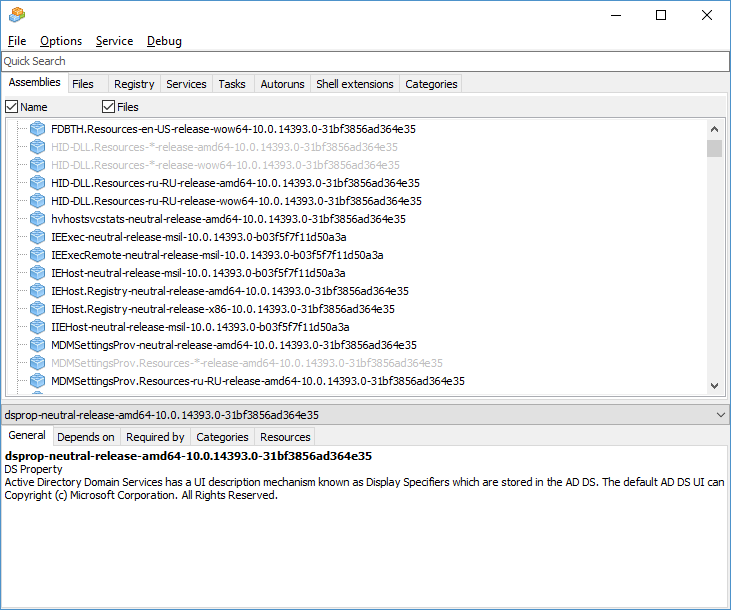Open the Service menu
The height and width of the screenshot is (610, 731).
pyautogui.click(x=114, y=41)
